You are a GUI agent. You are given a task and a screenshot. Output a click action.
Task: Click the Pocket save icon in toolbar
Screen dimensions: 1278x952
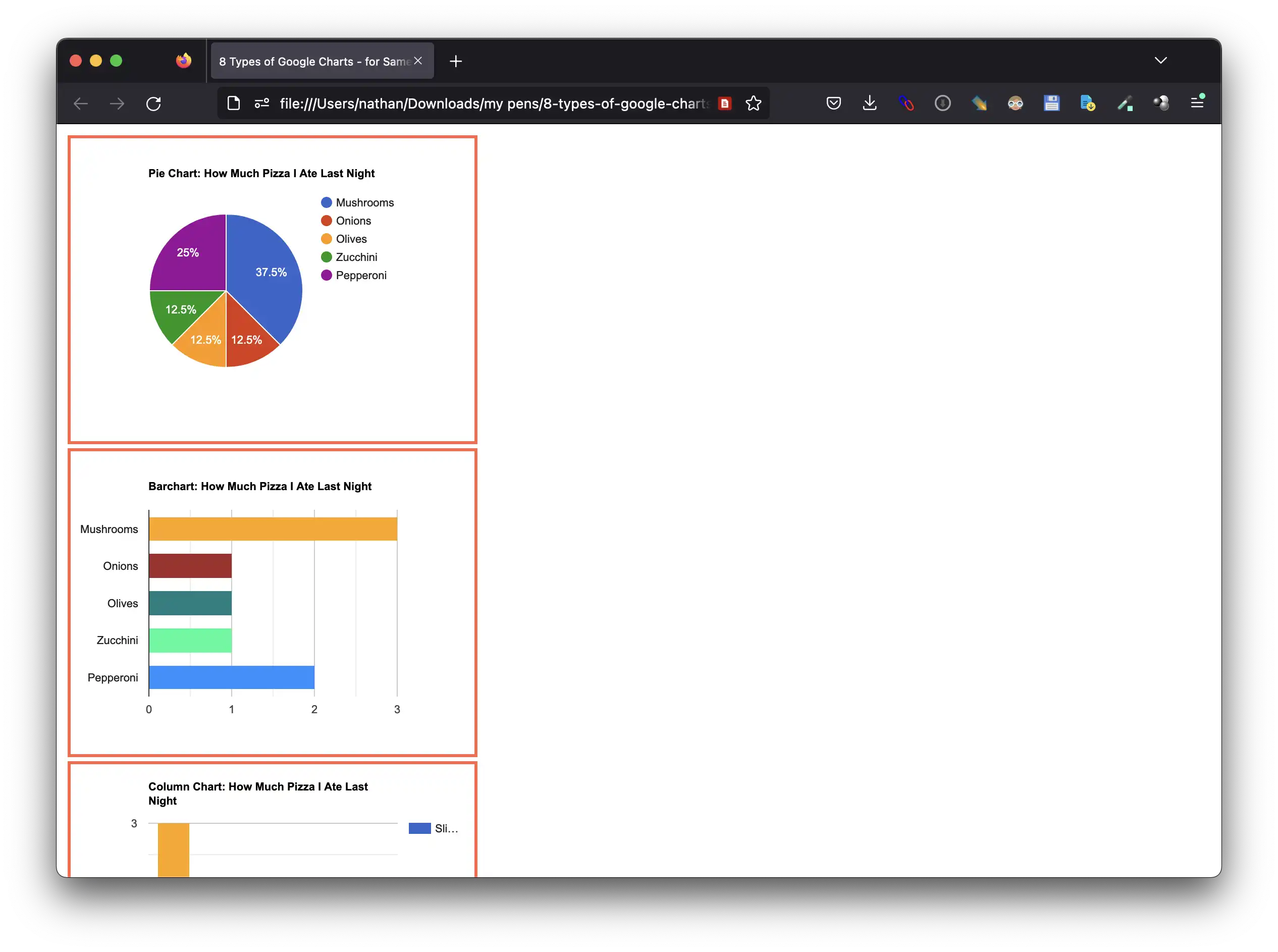[833, 103]
